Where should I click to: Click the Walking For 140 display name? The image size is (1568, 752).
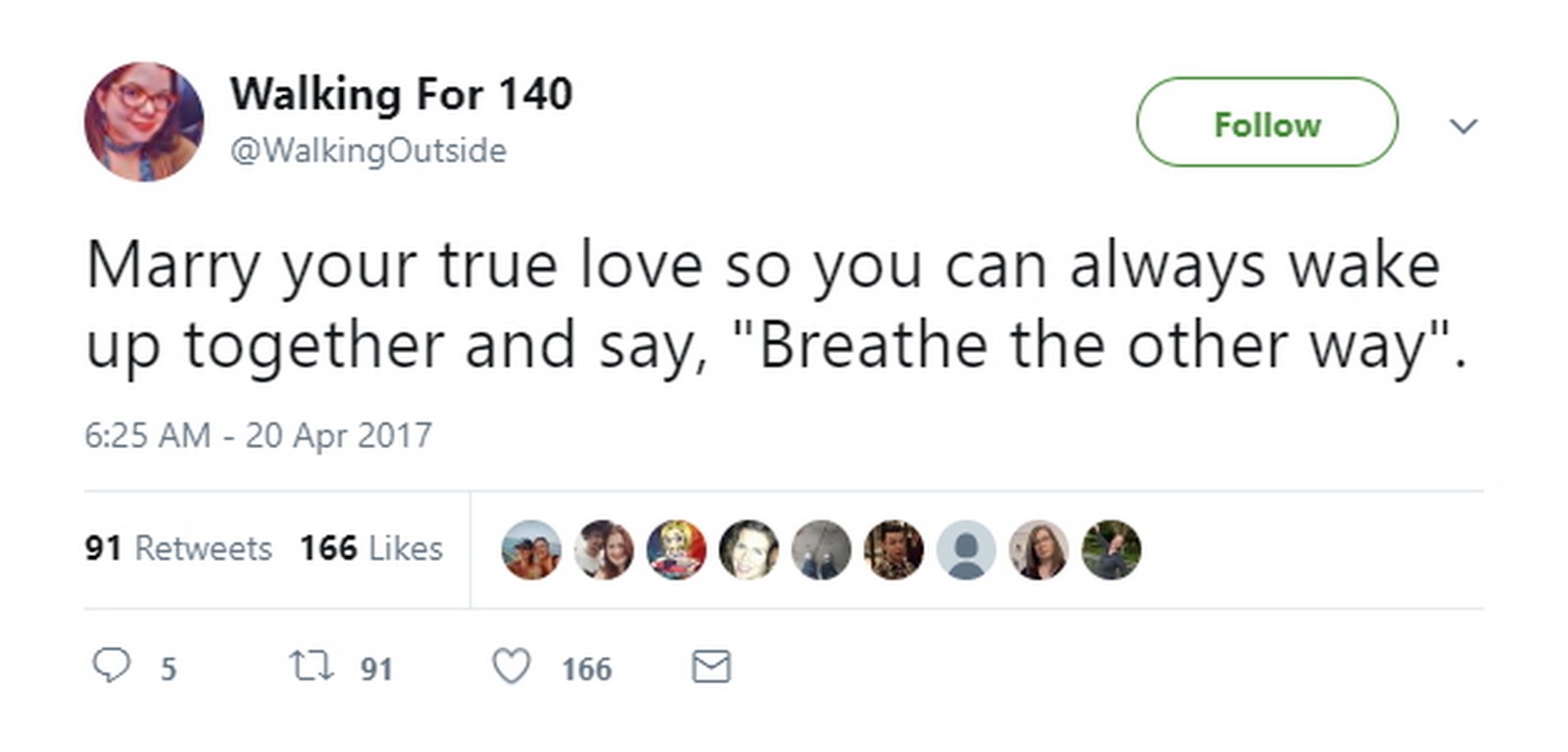click(x=401, y=94)
